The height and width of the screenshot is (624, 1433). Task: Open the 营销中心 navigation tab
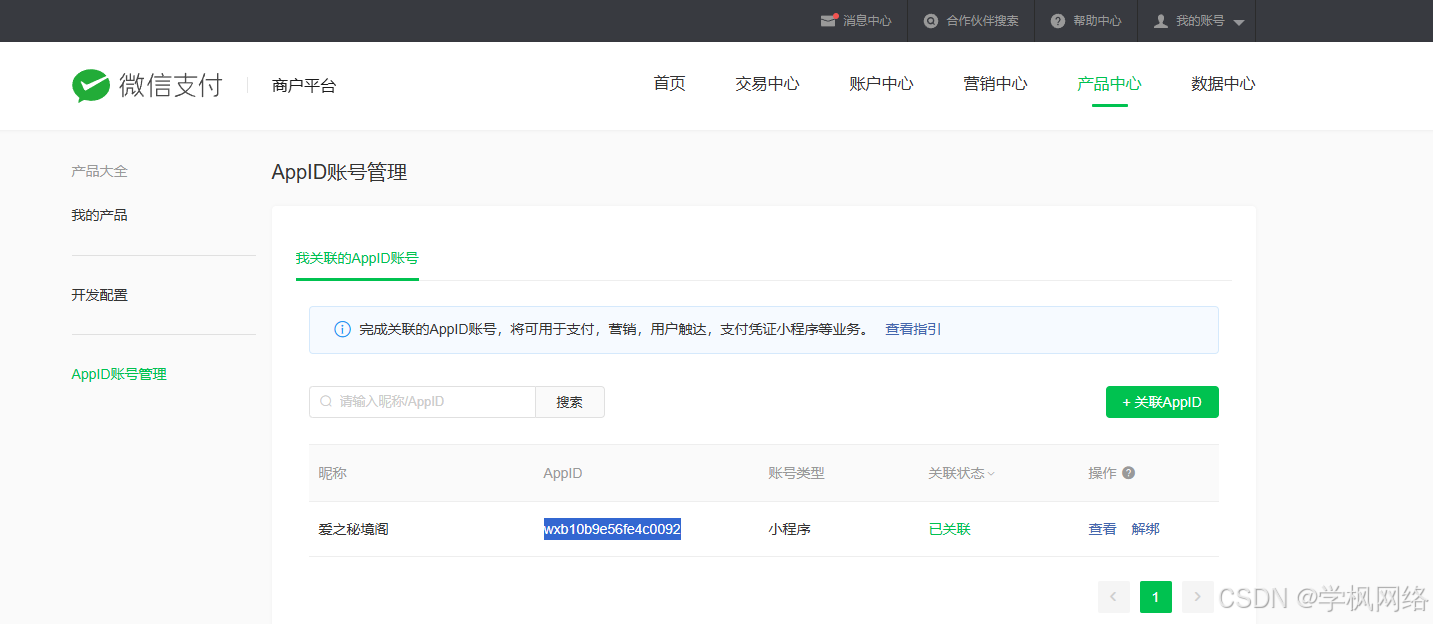pyautogui.click(x=995, y=84)
